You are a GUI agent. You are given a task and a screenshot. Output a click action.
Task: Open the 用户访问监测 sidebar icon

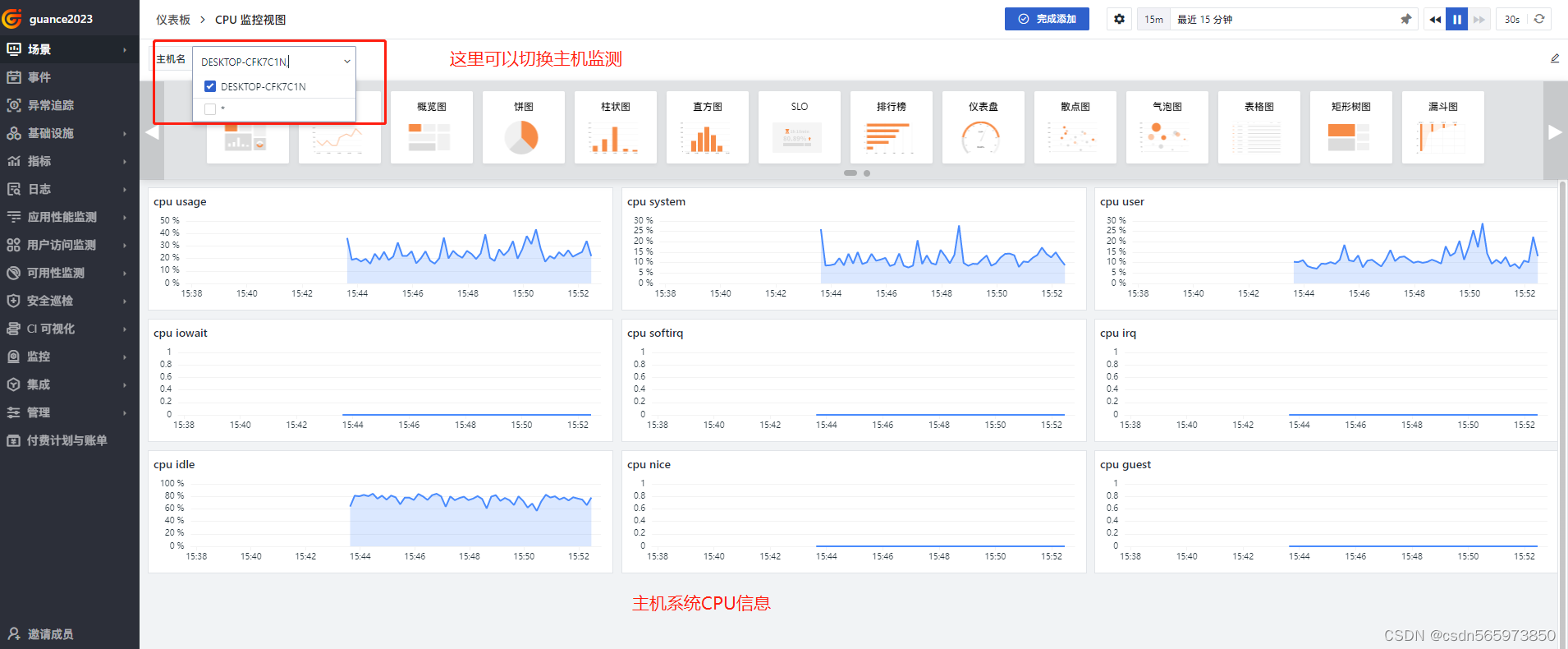[x=14, y=245]
